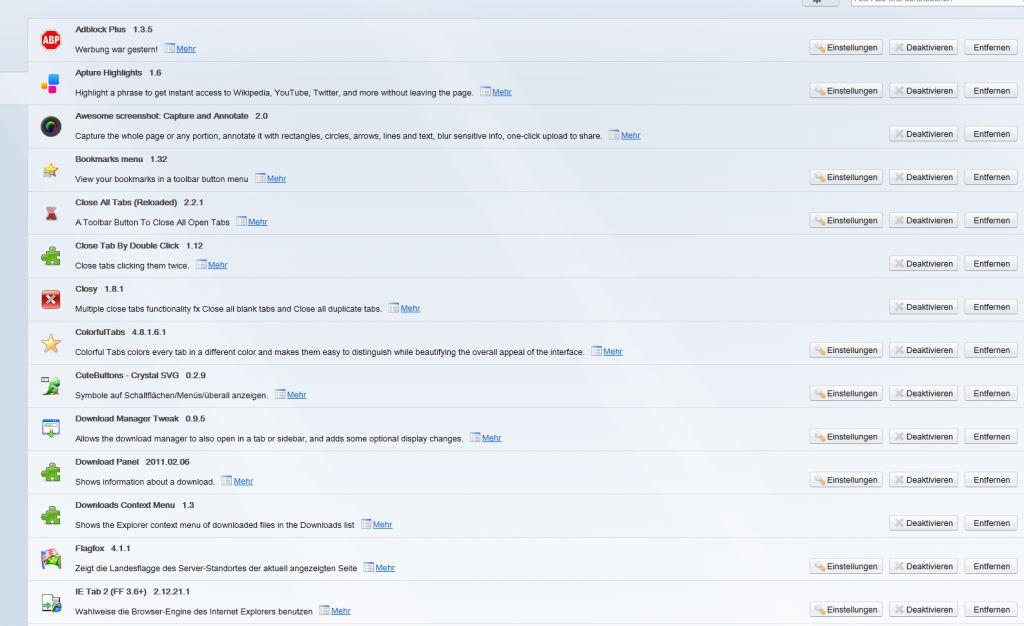Open Einstellungen for Close All Tabs (Reloaded)
This screenshot has width=1024, height=626.
[846, 221]
